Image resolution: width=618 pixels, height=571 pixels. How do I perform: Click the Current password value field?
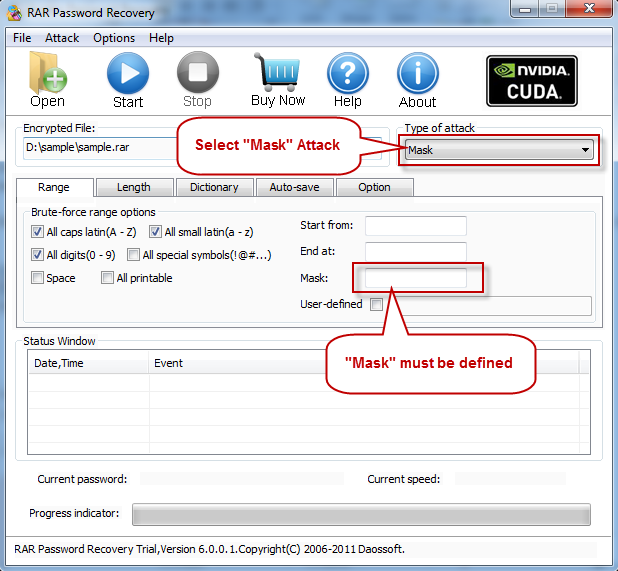coord(242,479)
